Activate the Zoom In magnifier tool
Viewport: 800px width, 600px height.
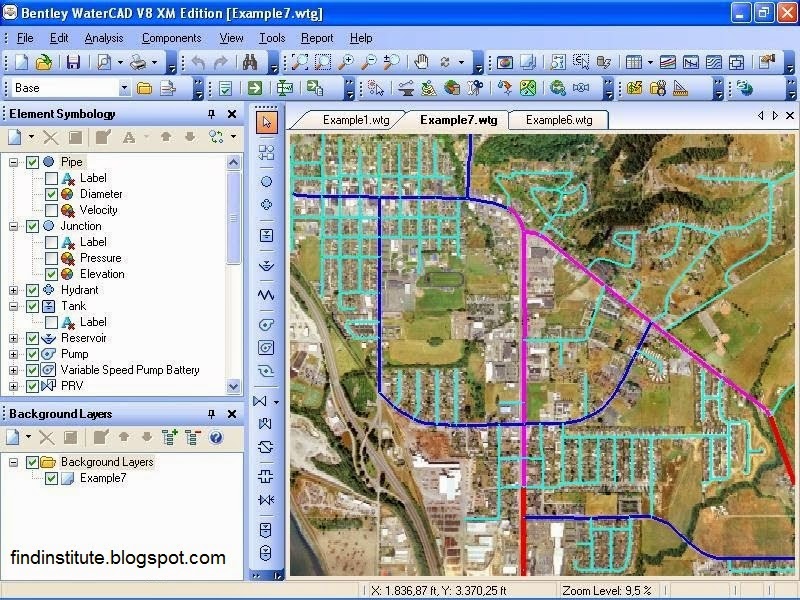[347, 63]
